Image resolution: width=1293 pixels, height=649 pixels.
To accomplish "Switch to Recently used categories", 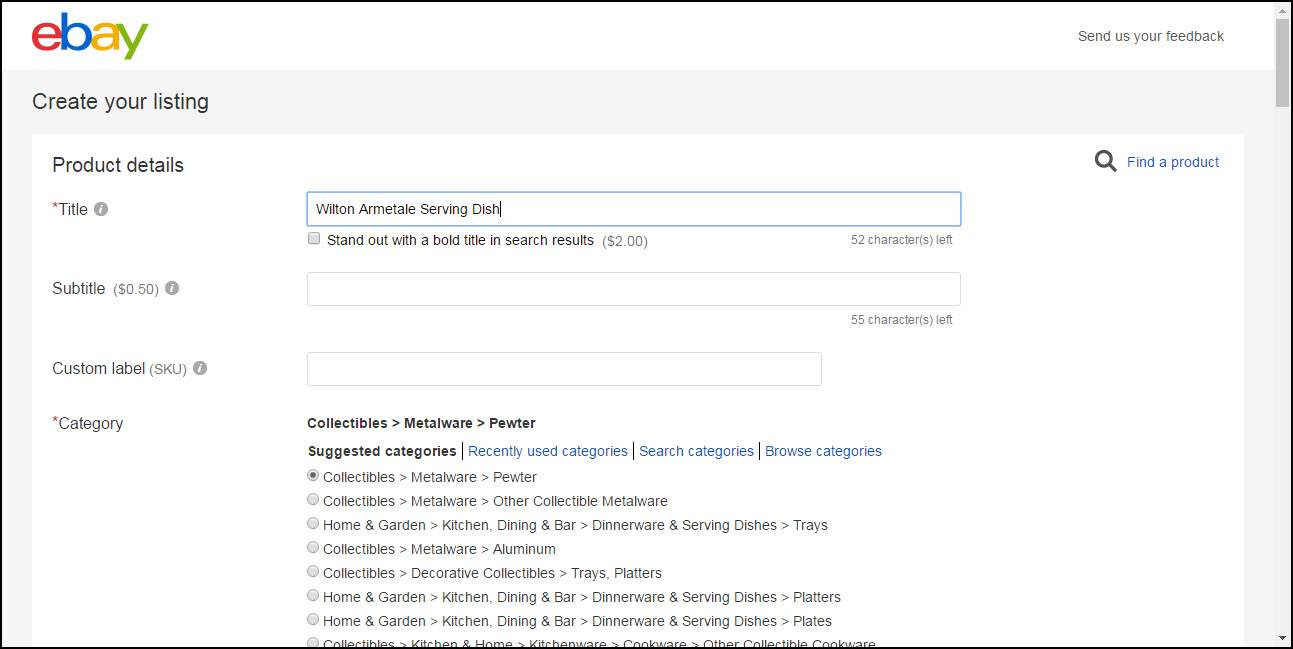I will (548, 450).
